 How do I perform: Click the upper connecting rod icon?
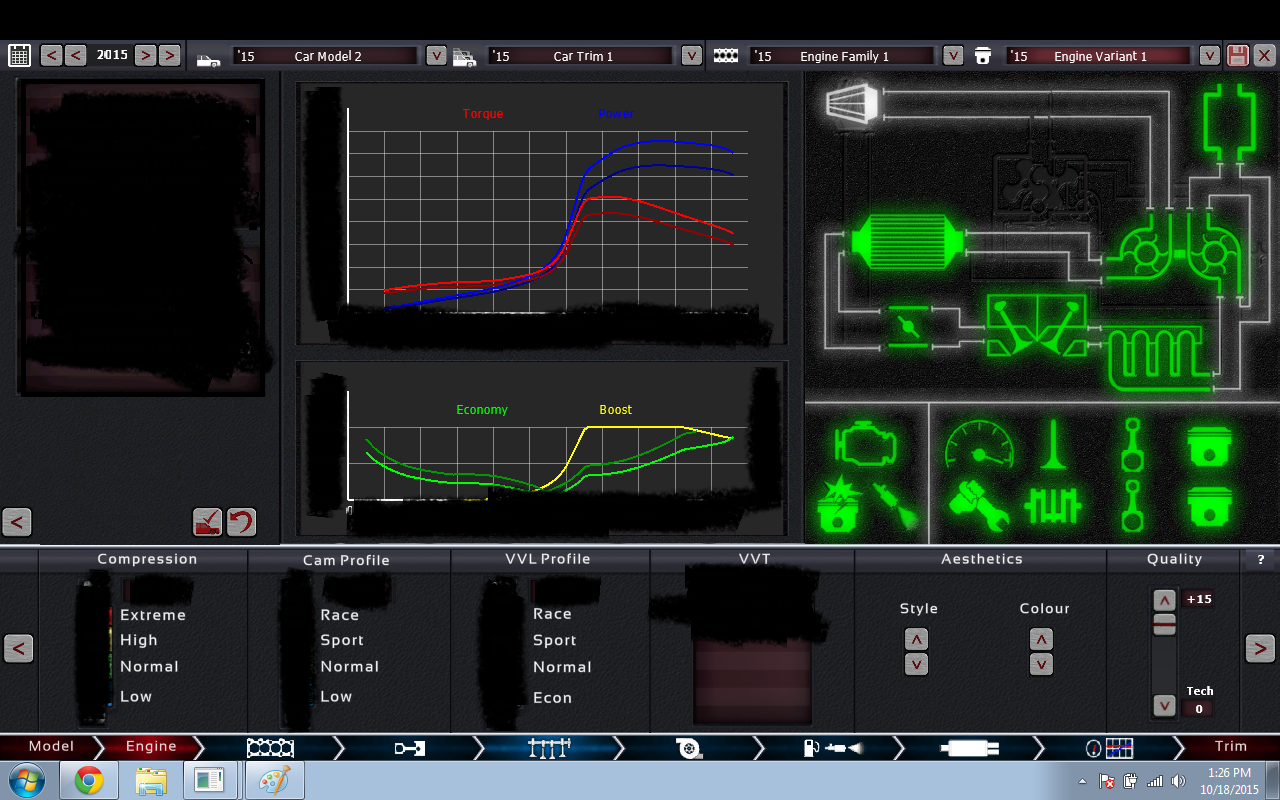[1132, 444]
